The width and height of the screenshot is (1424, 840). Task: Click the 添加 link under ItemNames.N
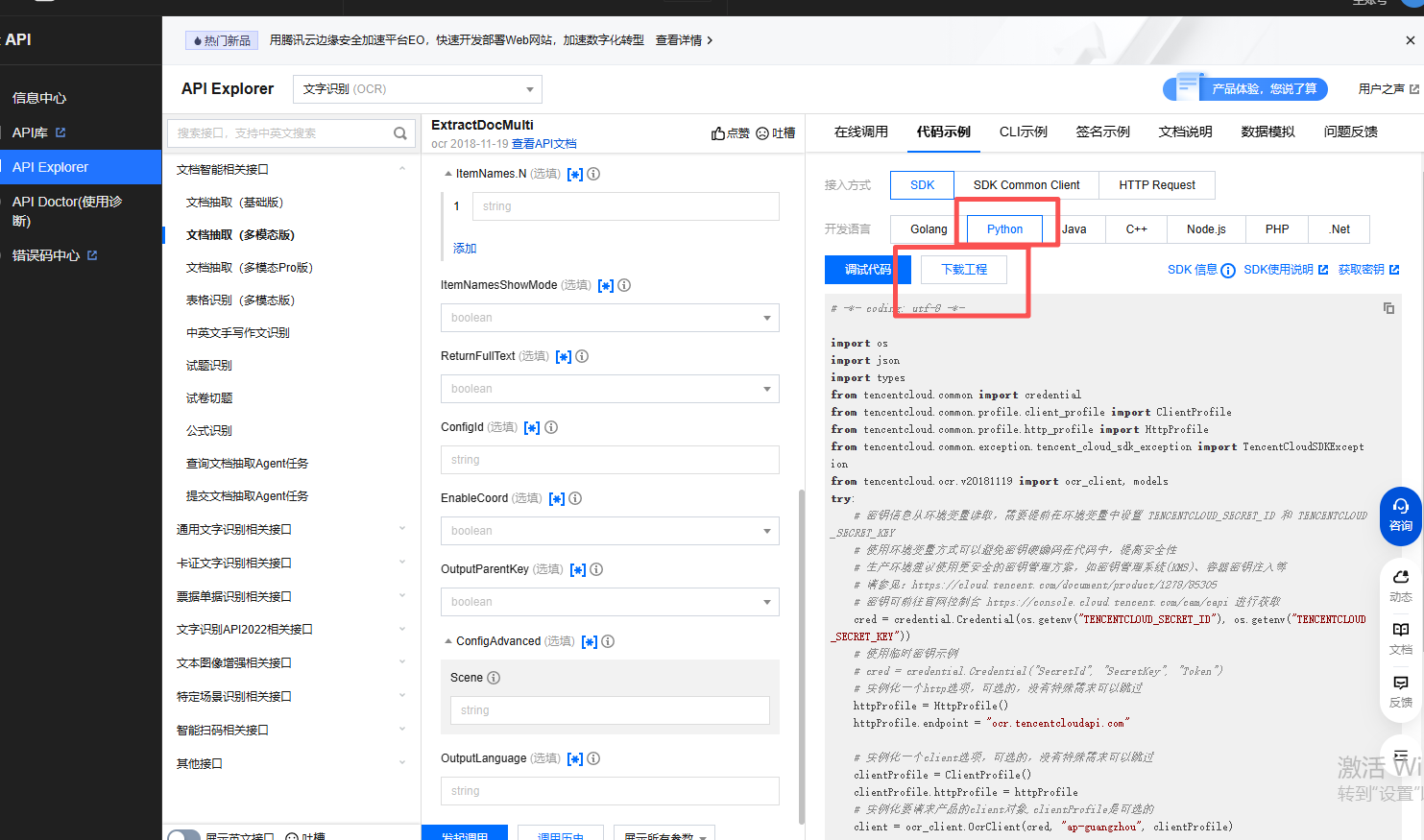click(465, 248)
